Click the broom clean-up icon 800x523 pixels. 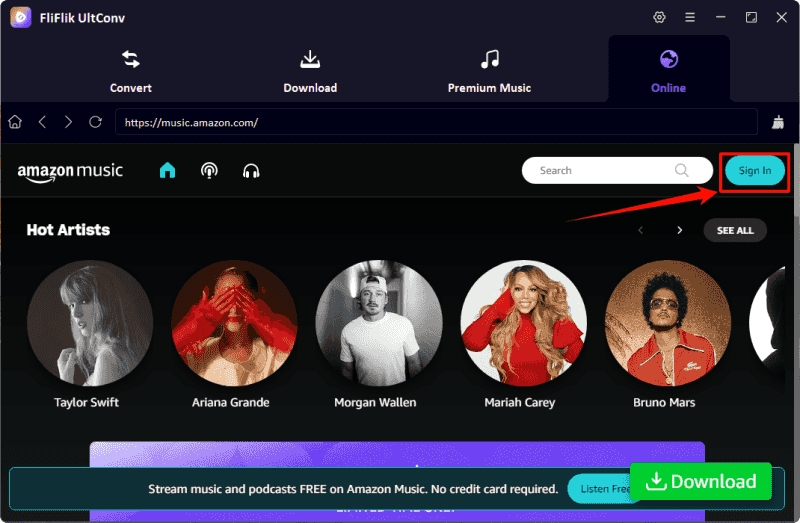point(778,122)
